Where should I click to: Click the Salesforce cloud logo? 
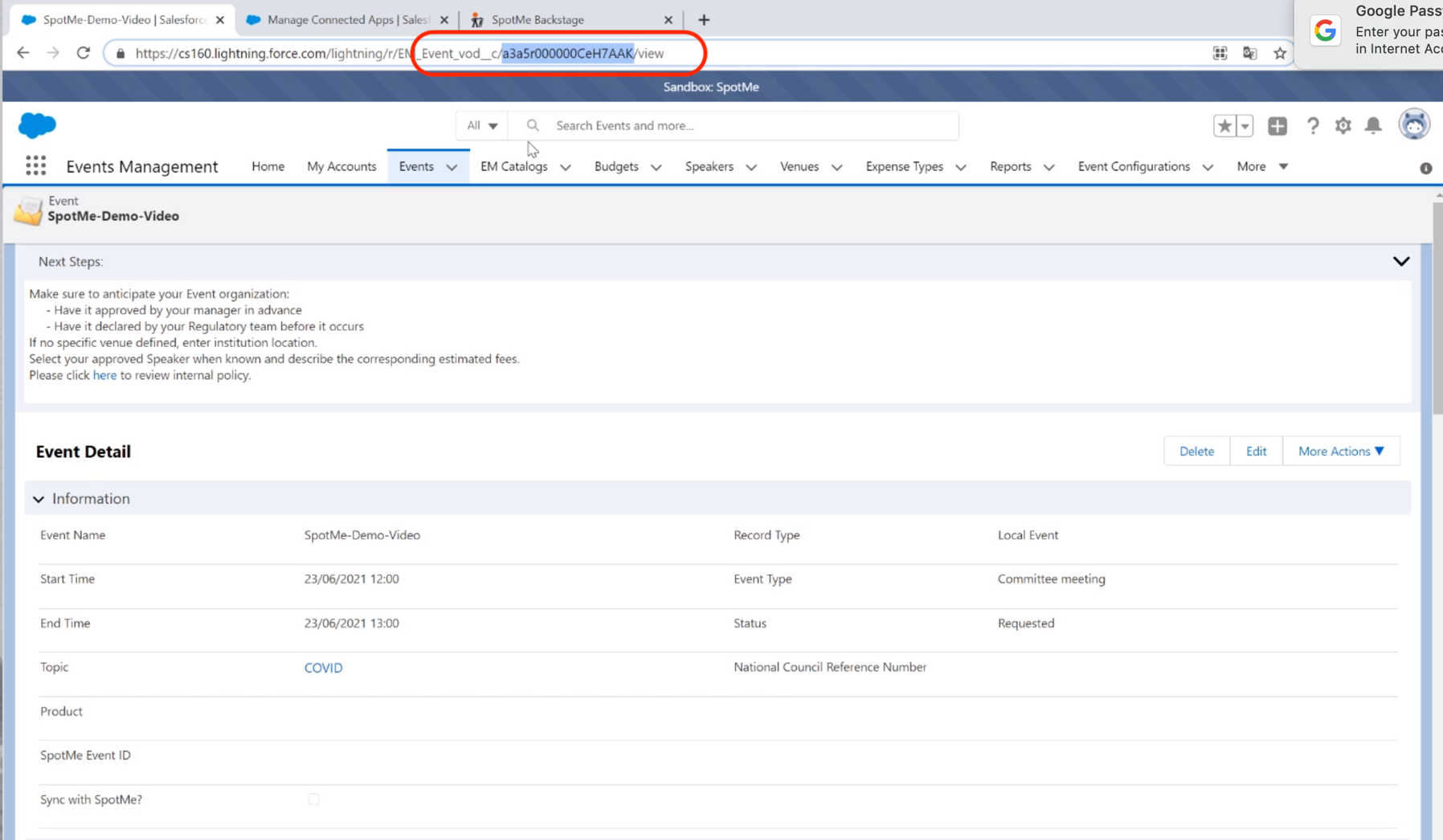pyautogui.click(x=37, y=125)
